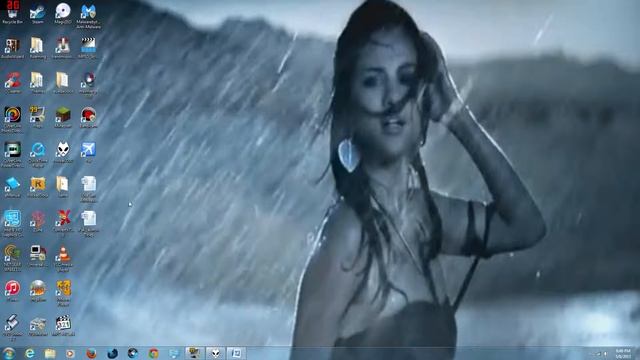Launch the blue airplane desktop shortcut
The width and height of the screenshot is (640, 360).
[88, 152]
